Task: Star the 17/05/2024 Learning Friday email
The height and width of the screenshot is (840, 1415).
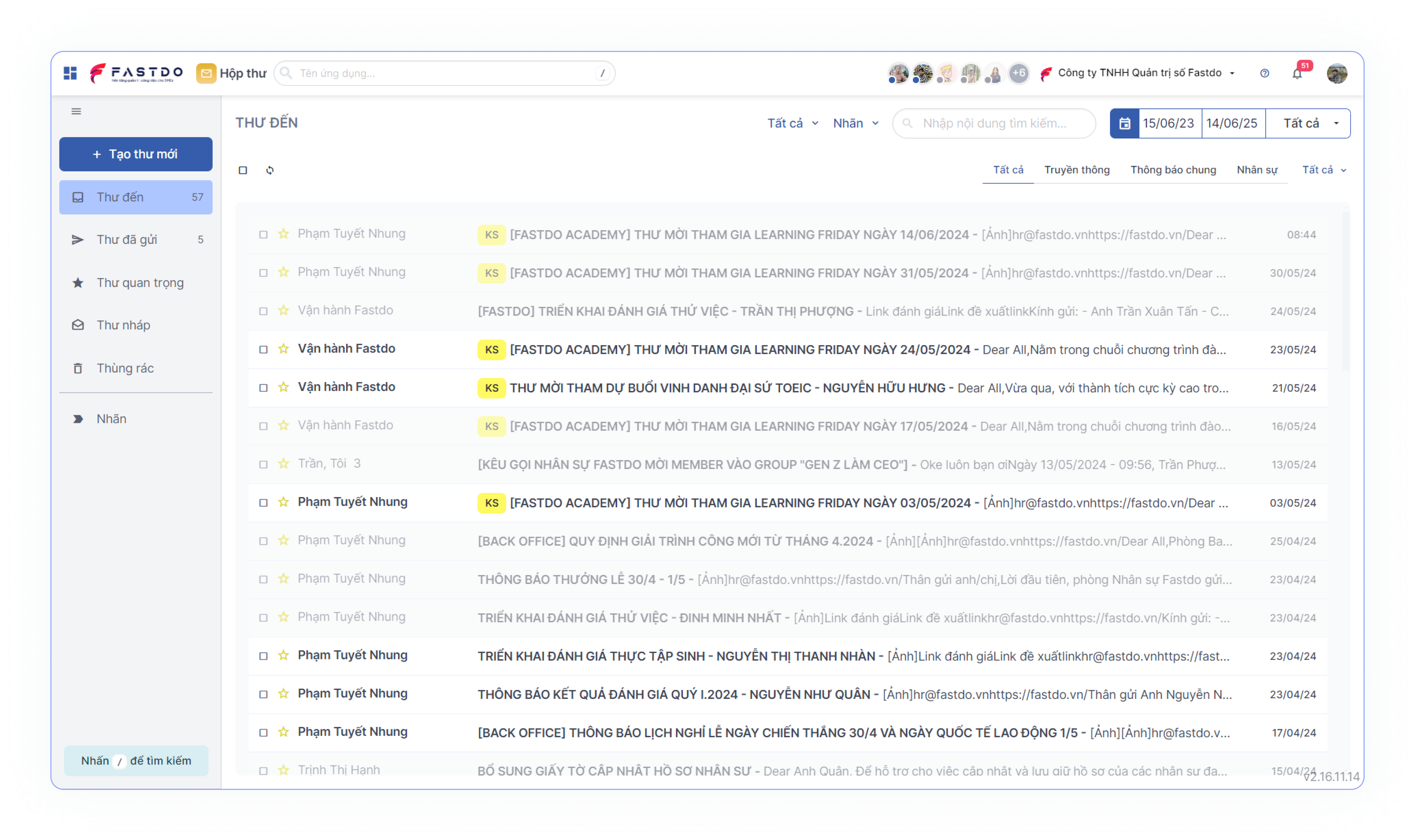Action: [x=284, y=425]
